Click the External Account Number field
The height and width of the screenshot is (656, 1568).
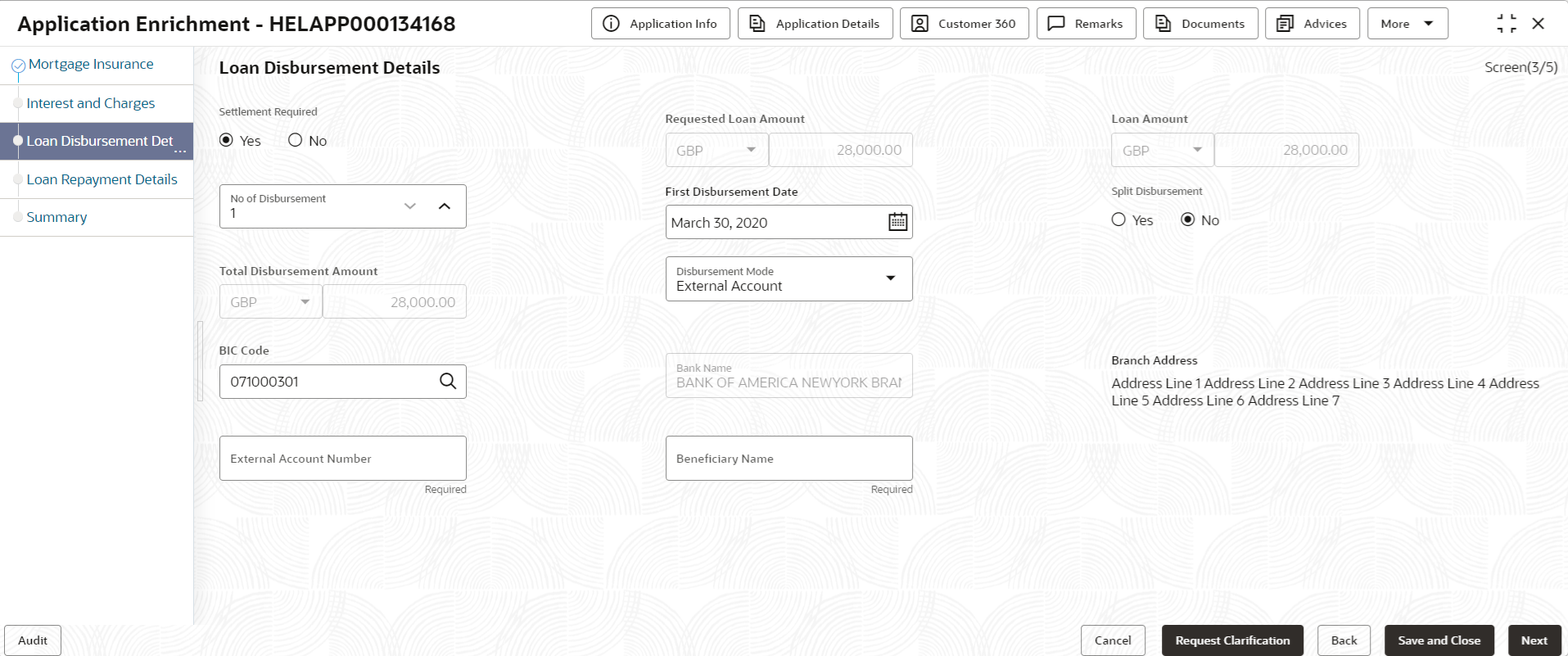click(x=343, y=459)
